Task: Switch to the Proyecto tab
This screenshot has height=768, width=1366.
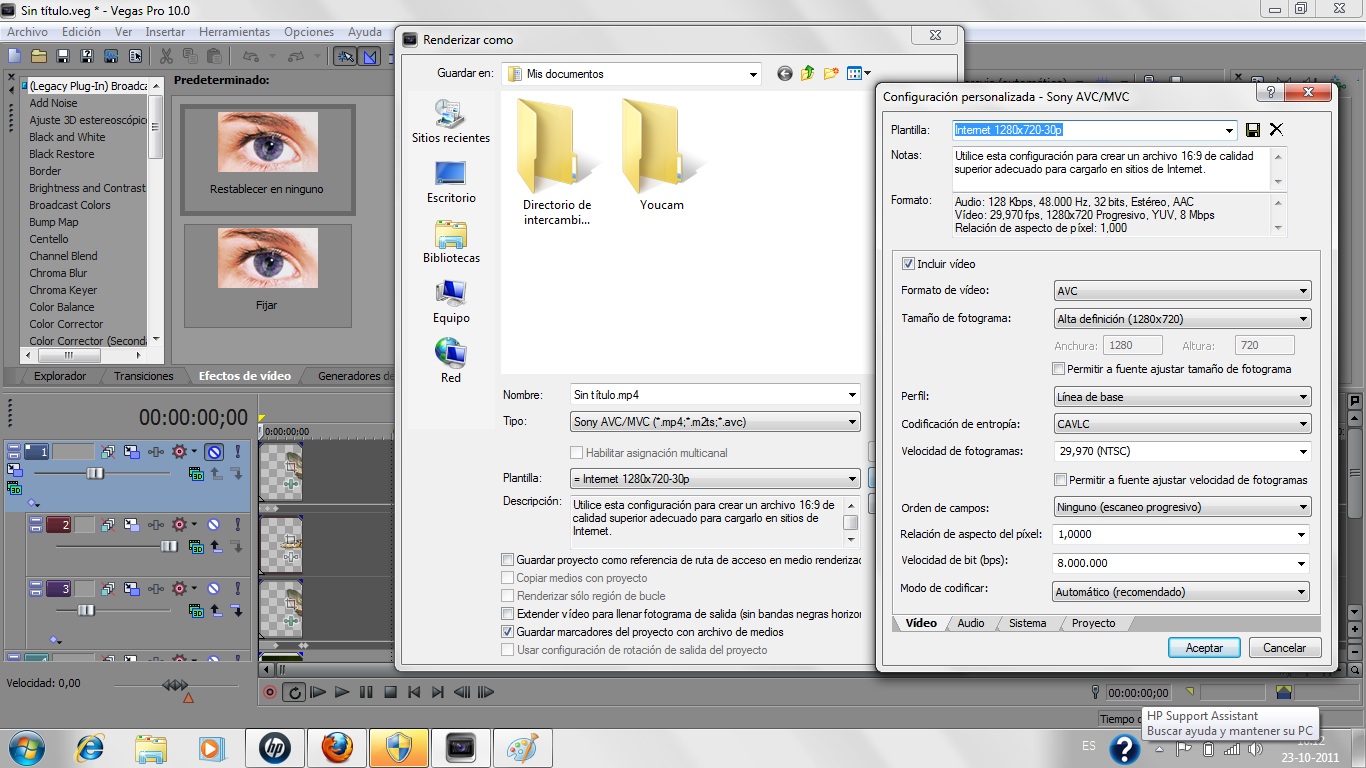Action: pos(1093,623)
